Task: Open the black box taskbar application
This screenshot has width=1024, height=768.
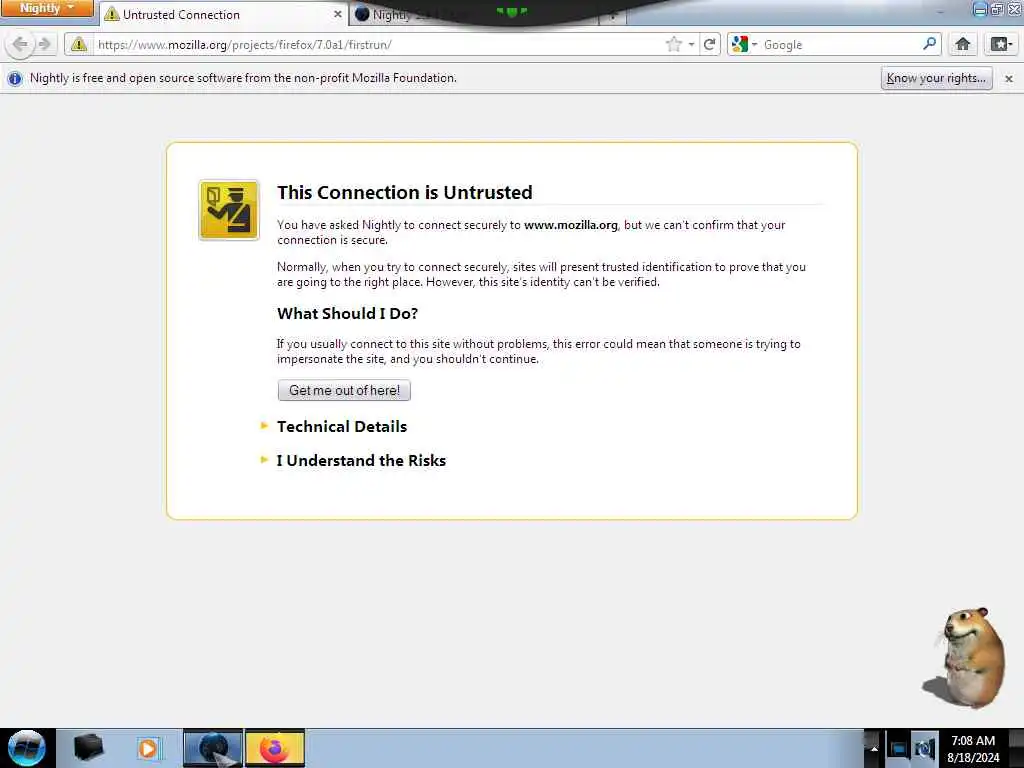Action: [88, 747]
